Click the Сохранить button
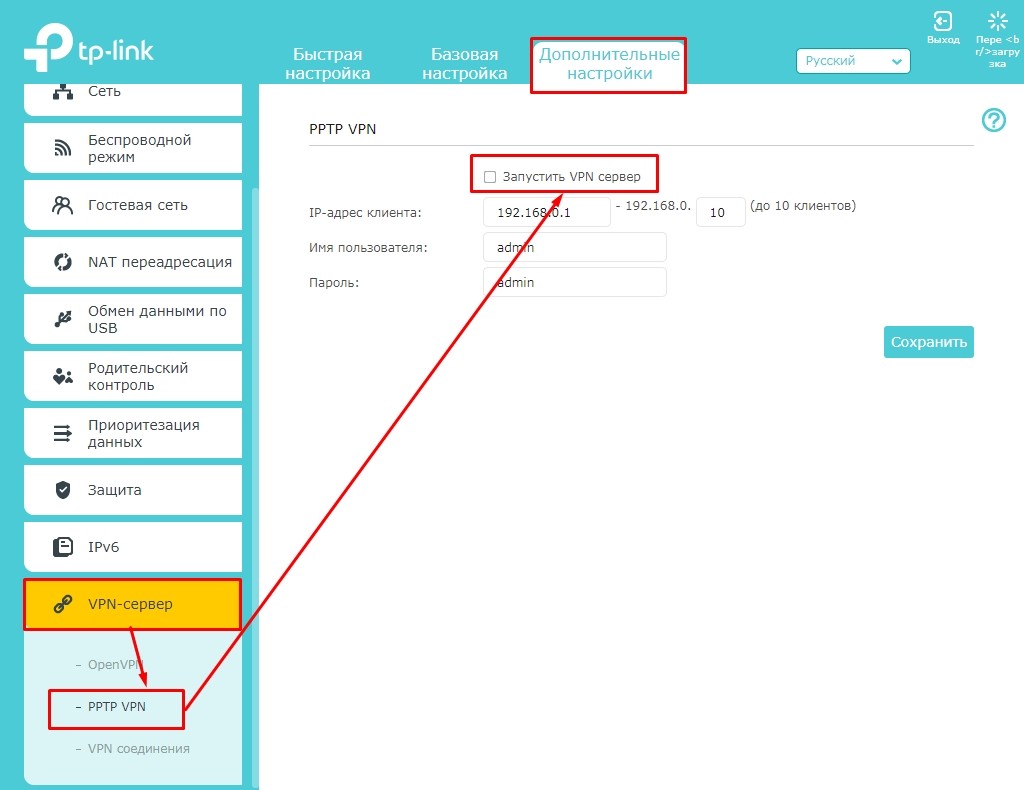This screenshot has height=790, width=1024. pyautogui.click(x=929, y=342)
